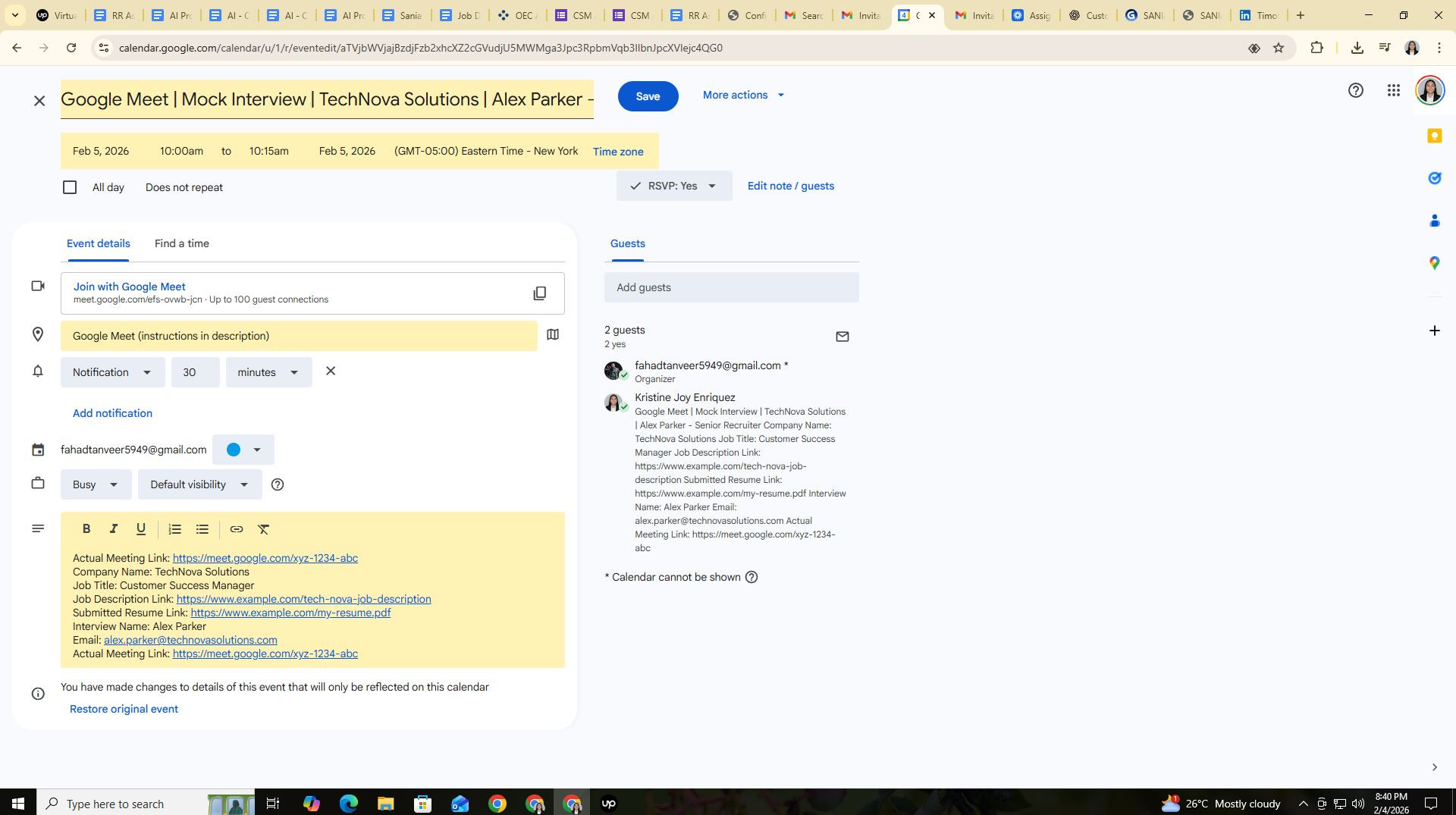This screenshot has width=1456, height=815.
Task: Open the Does not repeat dropdown
Action: pyautogui.click(x=184, y=187)
